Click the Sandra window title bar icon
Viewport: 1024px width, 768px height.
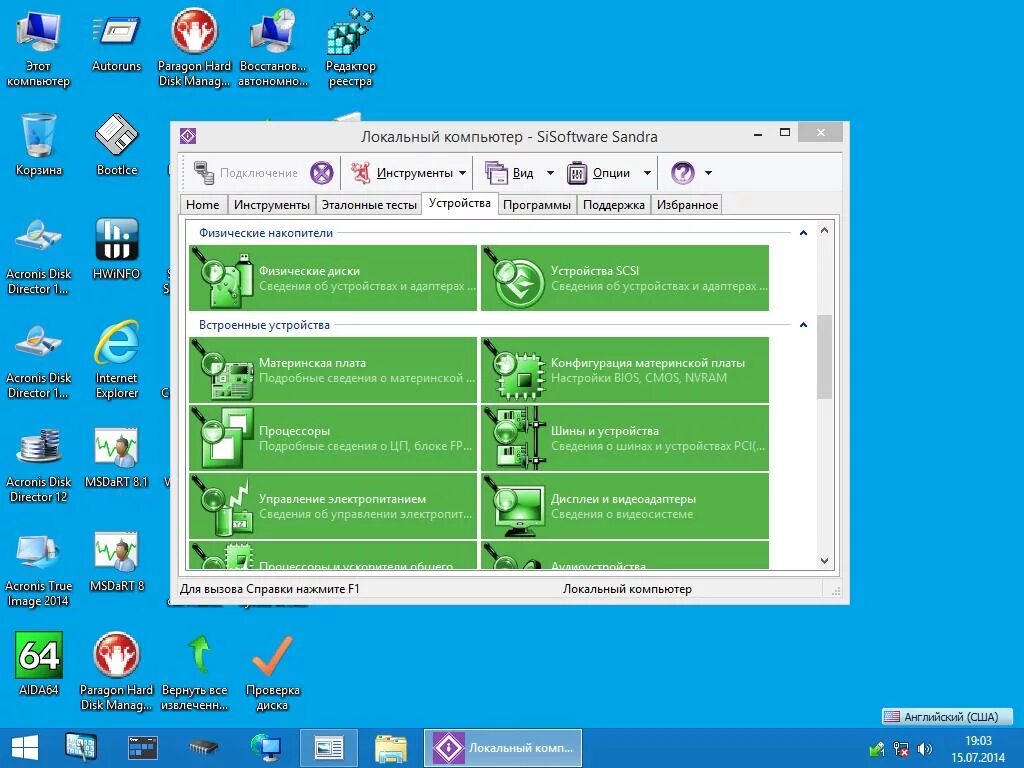(x=188, y=136)
